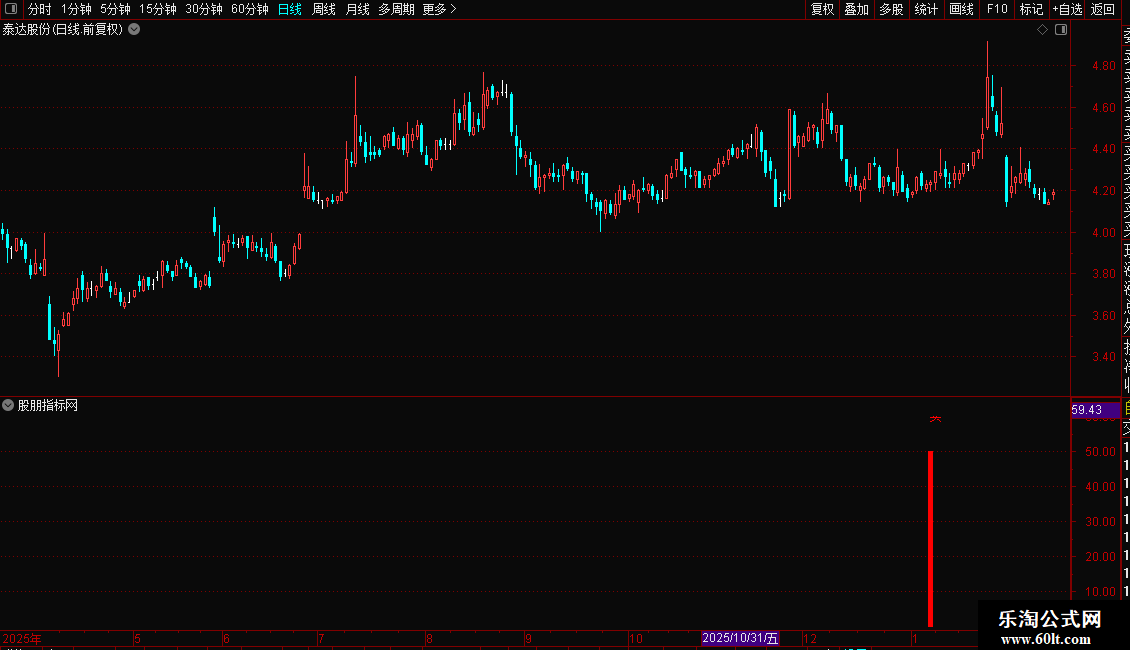This screenshot has height=650, width=1130.
Task: Select the 5分钟 period
Action: click(x=115, y=9)
